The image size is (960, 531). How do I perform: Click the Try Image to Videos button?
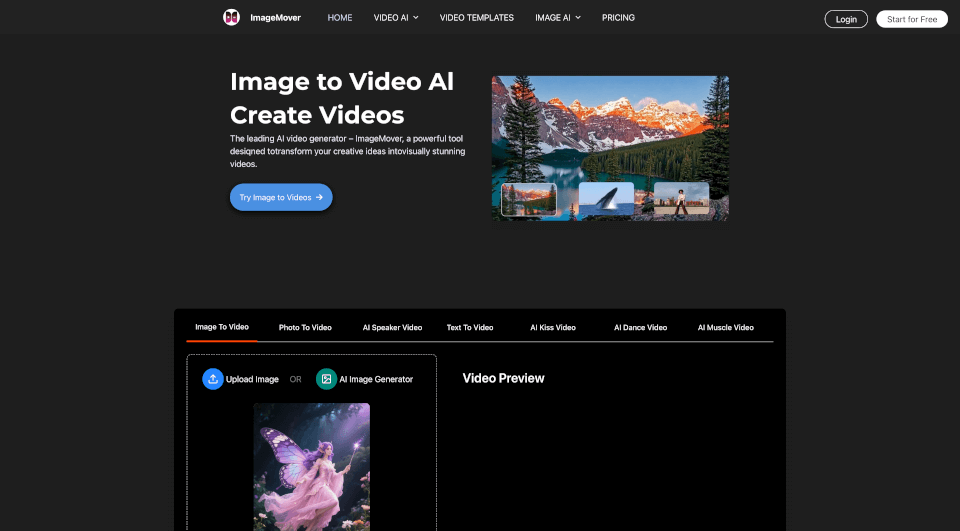pyautogui.click(x=281, y=197)
